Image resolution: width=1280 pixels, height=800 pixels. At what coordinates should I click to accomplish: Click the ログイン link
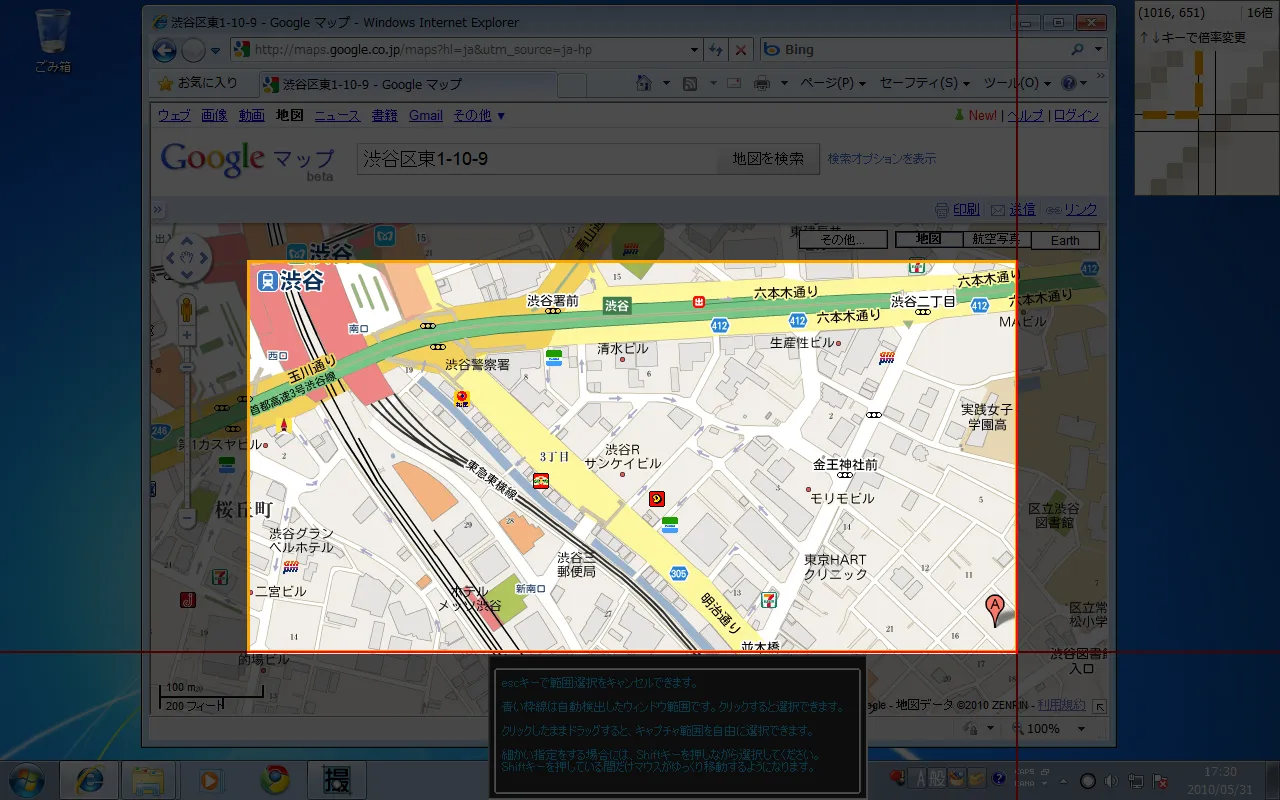click(1076, 115)
